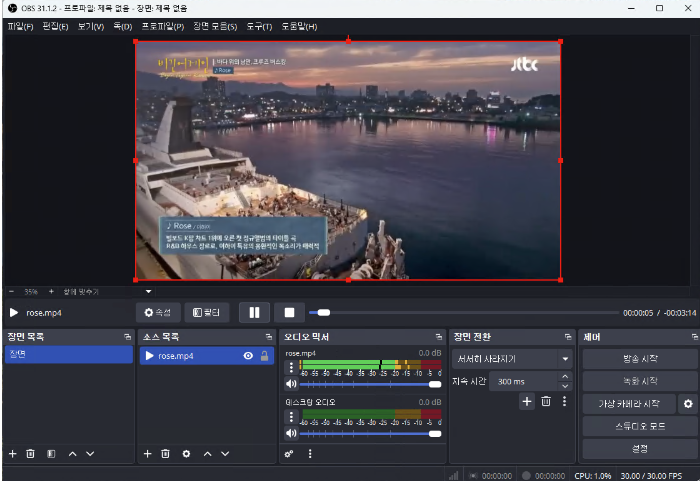Start virtual camera (가상 카메라 시작)
The width and height of the screenshot is (700, 481).
(629, 404)
